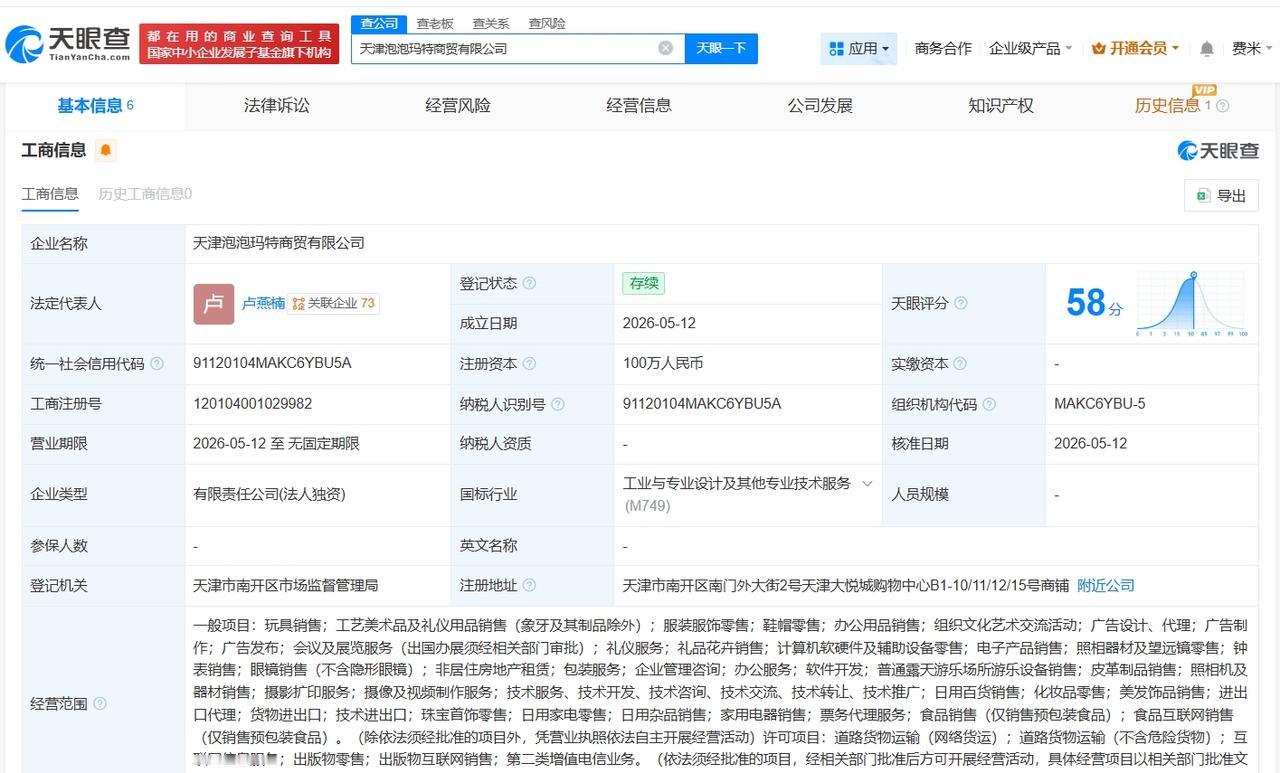Click the 导出 export button

tap(1221, 196)
